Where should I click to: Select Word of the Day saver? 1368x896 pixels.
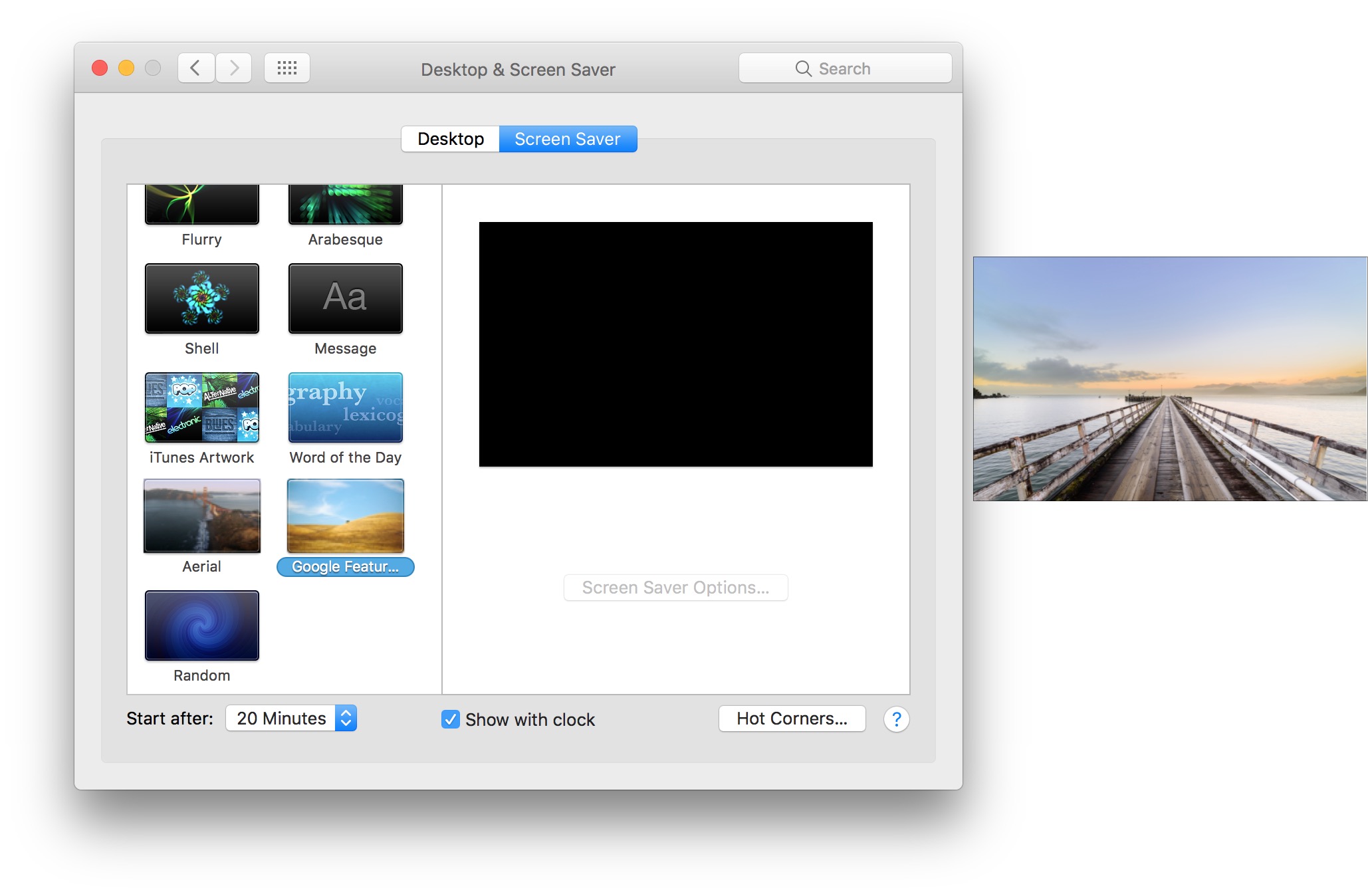tap(345, 407)
